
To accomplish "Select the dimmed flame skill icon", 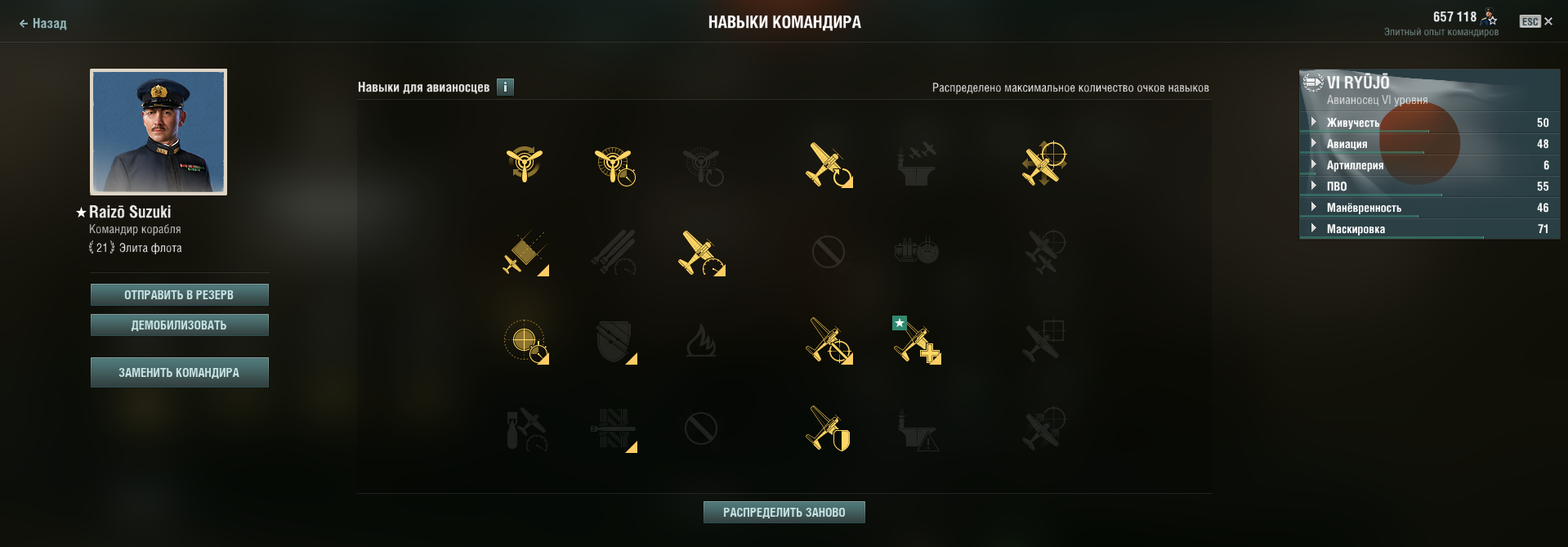I will coord(701,340).
